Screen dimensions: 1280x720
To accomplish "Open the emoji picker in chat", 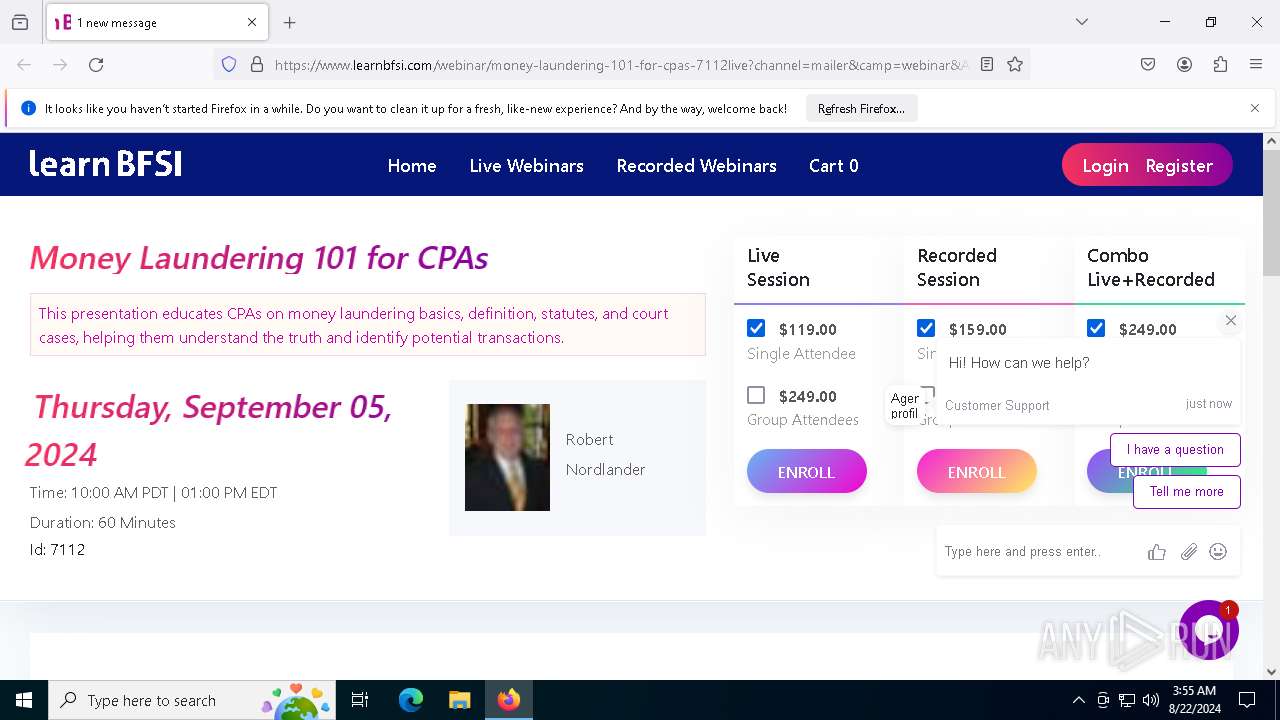I will click(x=1218, y=552).
